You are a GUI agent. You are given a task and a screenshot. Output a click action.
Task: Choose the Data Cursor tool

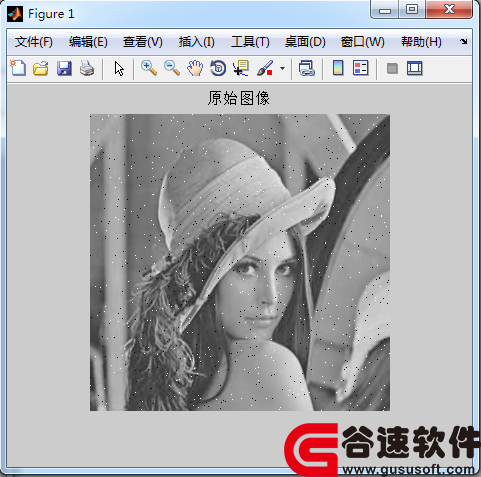[241, 68]
